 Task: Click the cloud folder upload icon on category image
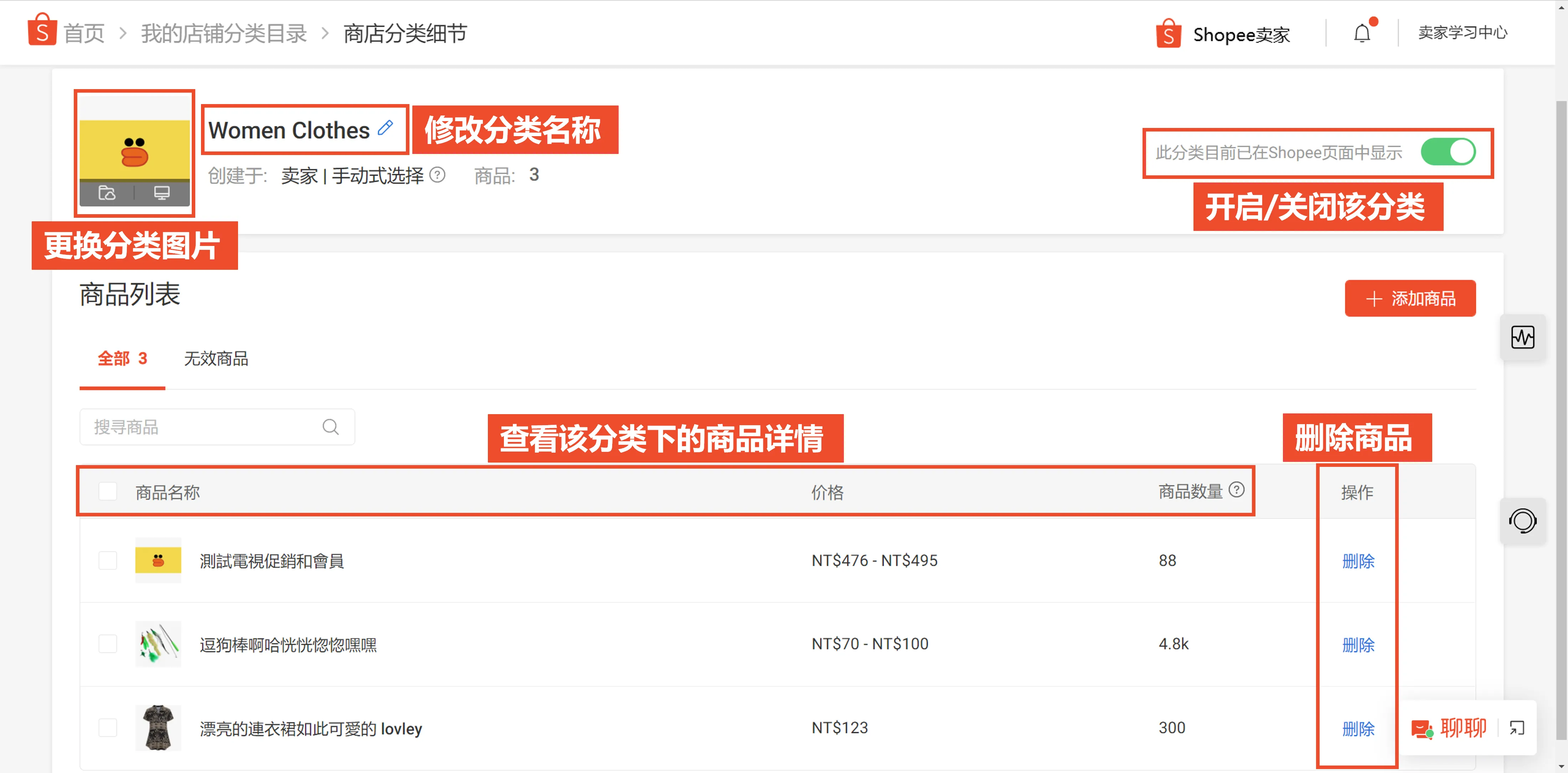pyautogui.click(x=107, y=193)
